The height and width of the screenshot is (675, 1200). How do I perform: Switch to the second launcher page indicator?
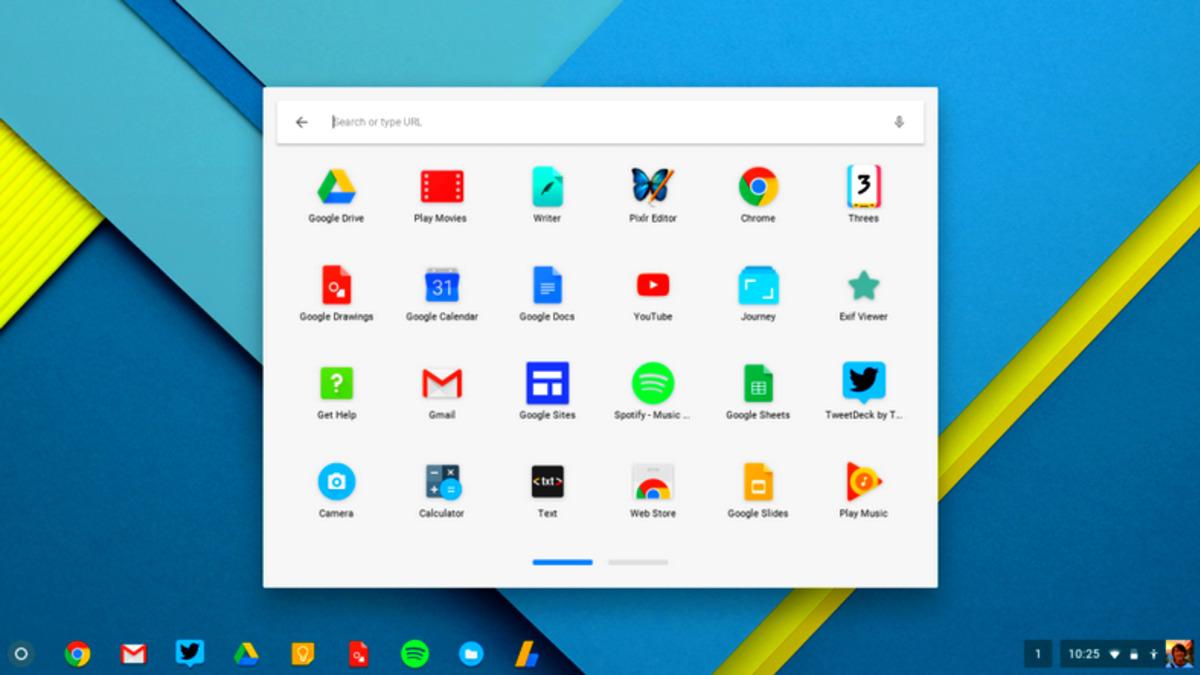(638, 562)
